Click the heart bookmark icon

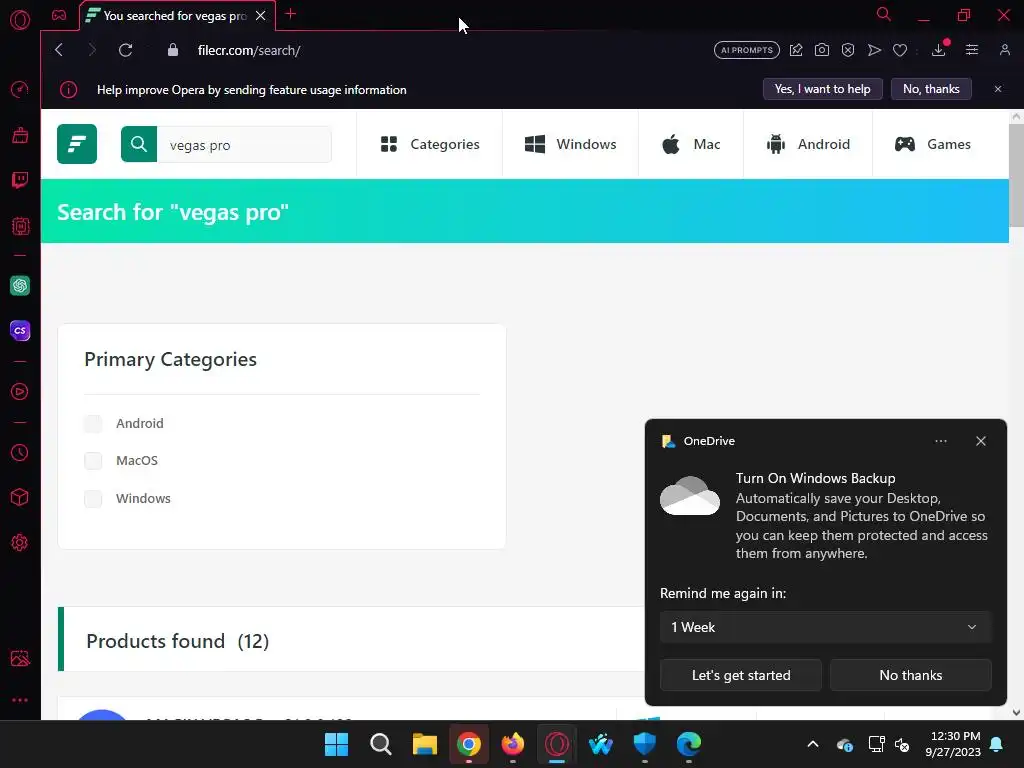[900, 50]
